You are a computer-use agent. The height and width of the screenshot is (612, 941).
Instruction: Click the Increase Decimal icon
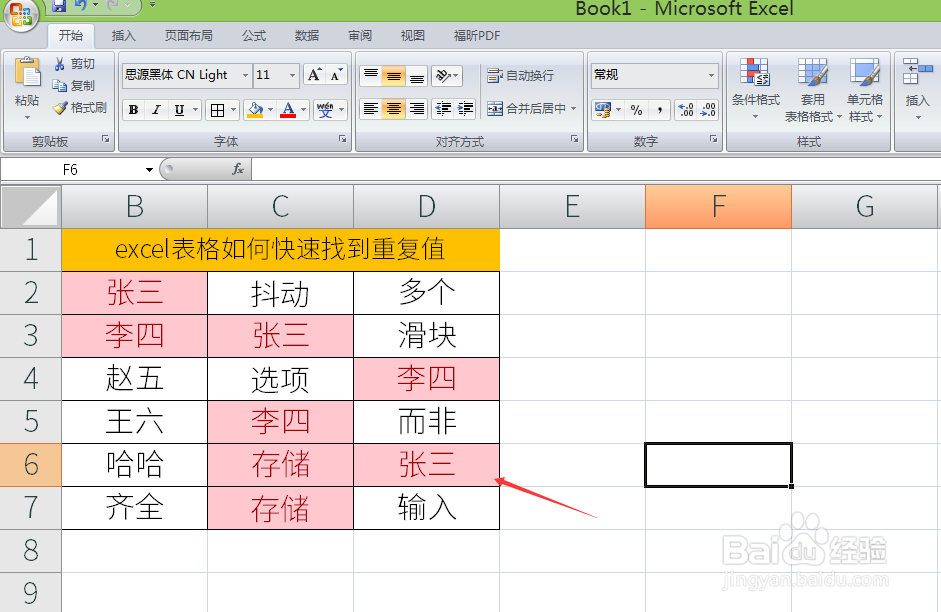tap(685, 108)
